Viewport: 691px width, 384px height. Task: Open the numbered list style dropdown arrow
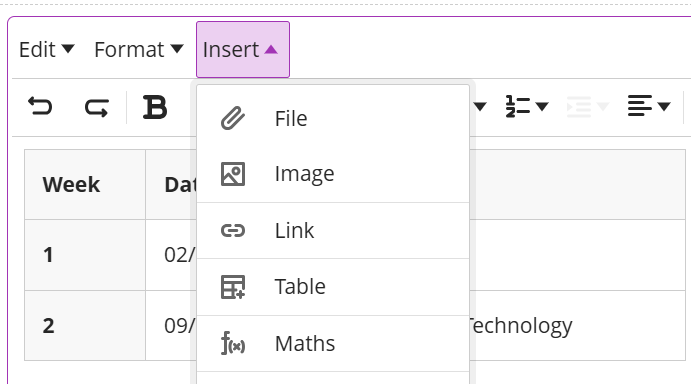[x=542, y=107]
